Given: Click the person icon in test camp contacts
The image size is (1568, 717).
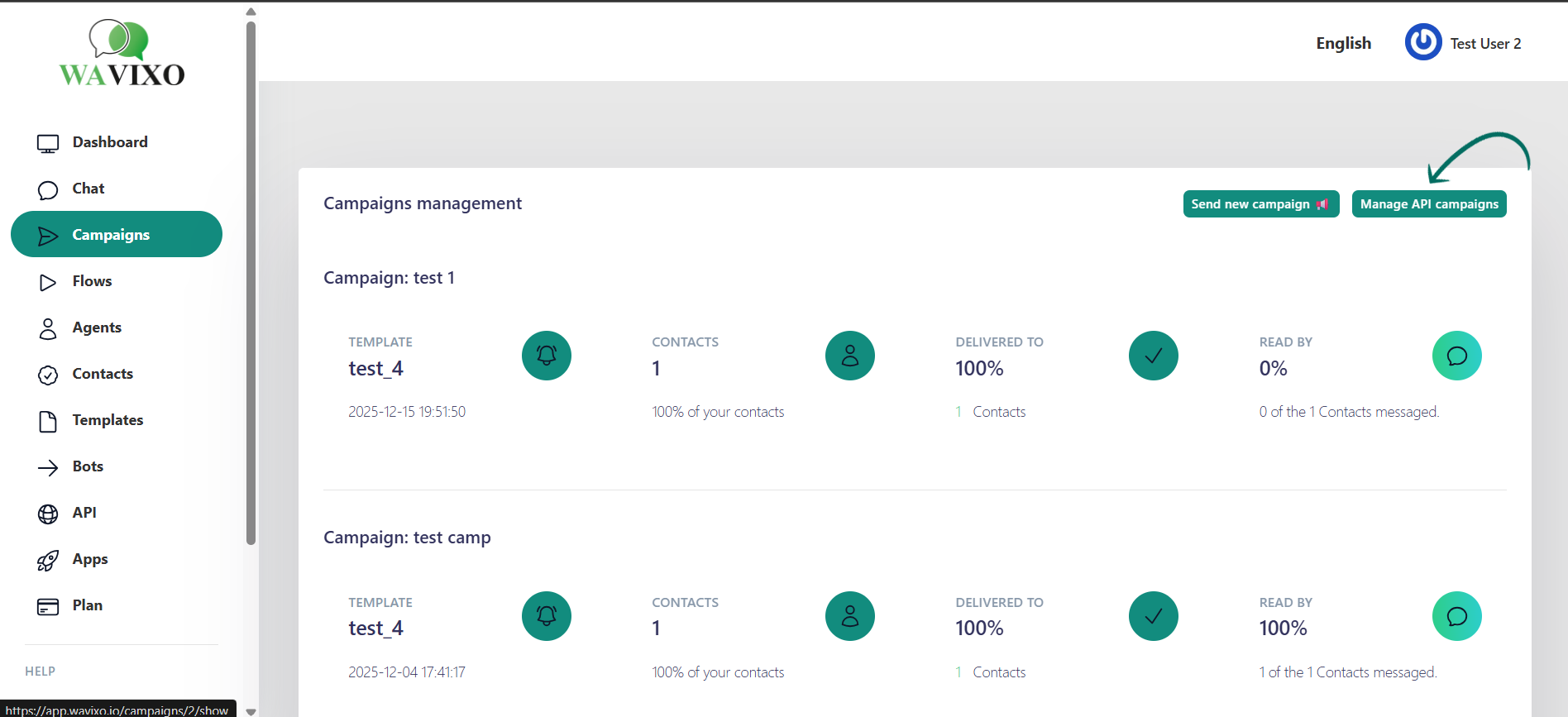Looking at the screenshot, I should click(x=849, y=616).
